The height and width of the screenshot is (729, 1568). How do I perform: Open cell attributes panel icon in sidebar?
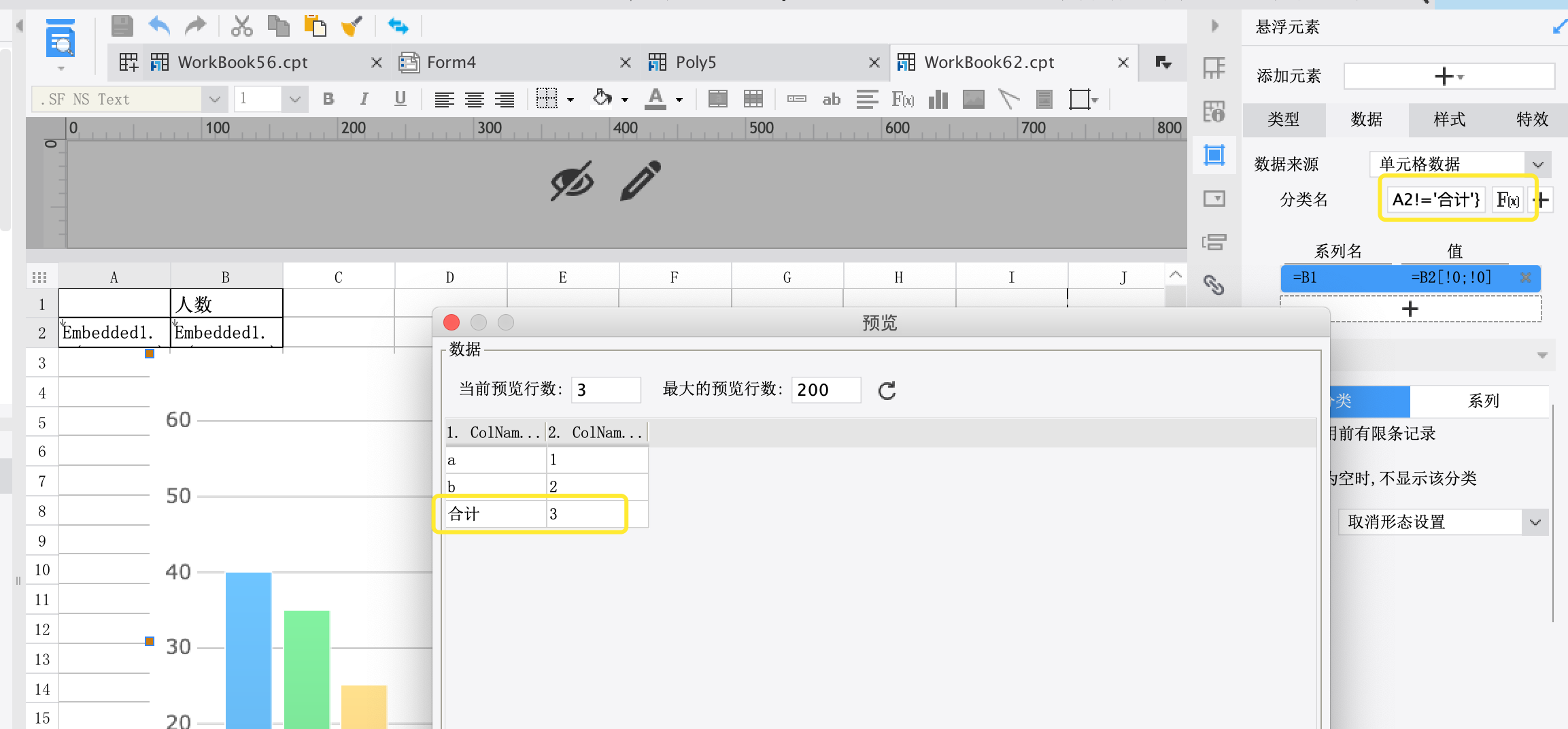(x=1214, y=68)
